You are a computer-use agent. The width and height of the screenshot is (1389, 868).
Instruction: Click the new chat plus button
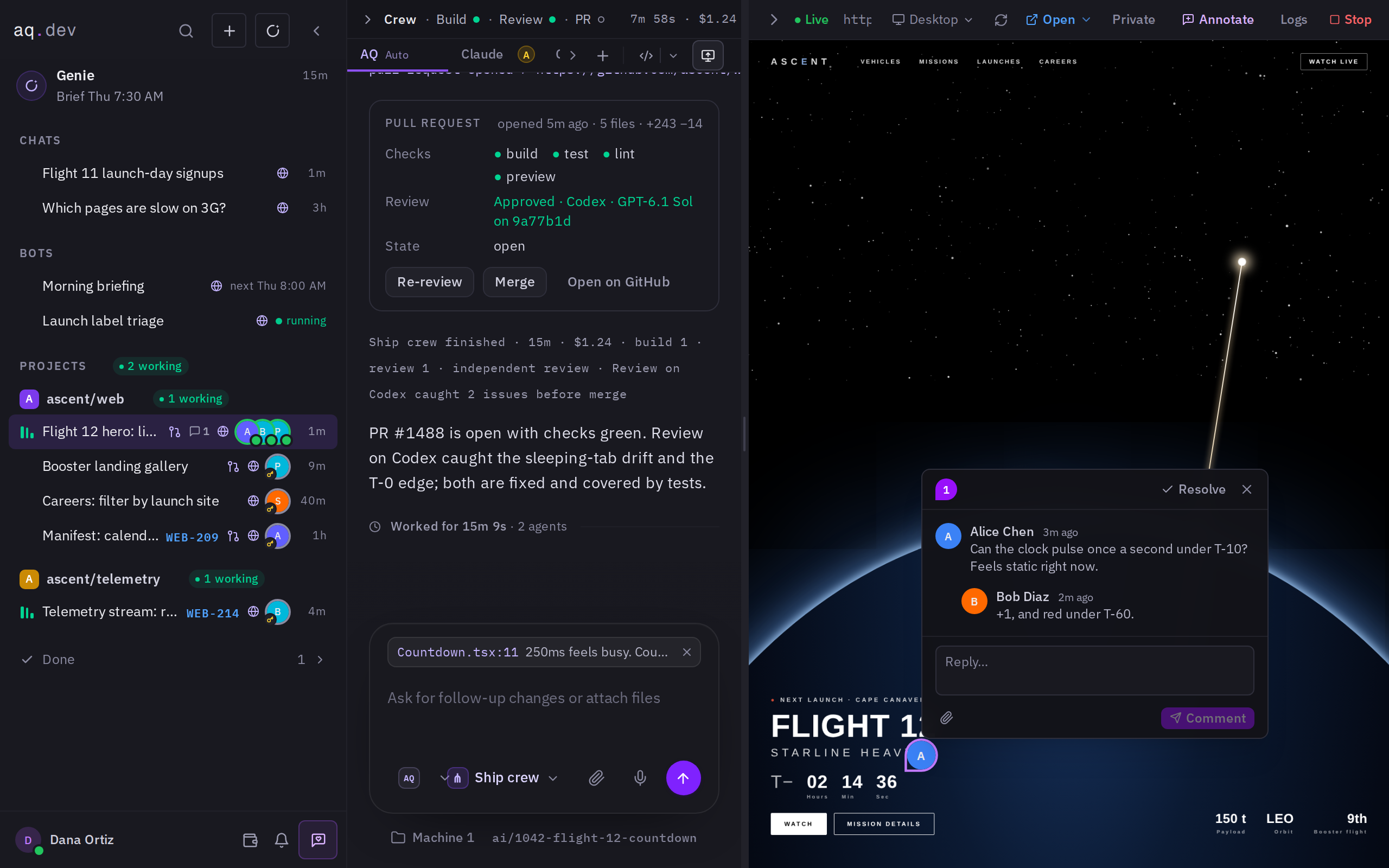[229, 31]
